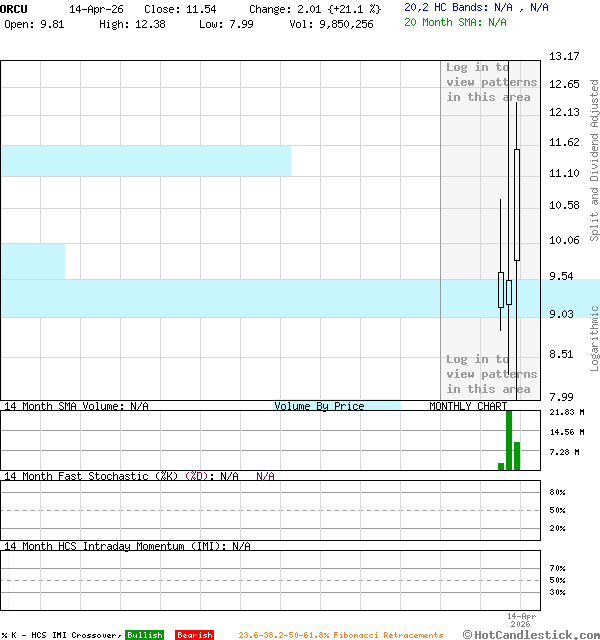
Task: Click the 14-Apr 2026 date axis label
Action: [521, 620]
